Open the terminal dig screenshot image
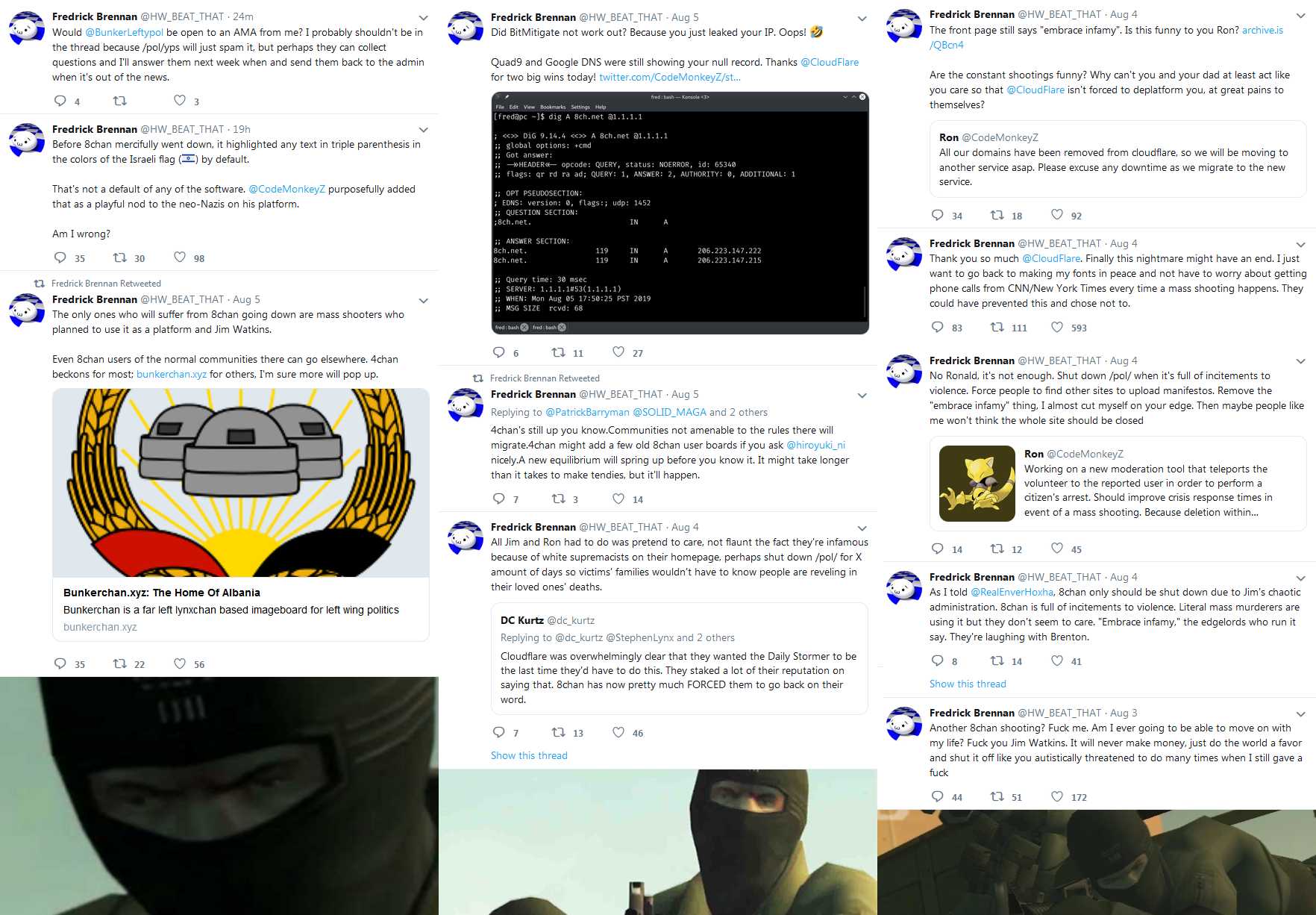Screen dimensions: 1316x915 click(x=680, y=213)
